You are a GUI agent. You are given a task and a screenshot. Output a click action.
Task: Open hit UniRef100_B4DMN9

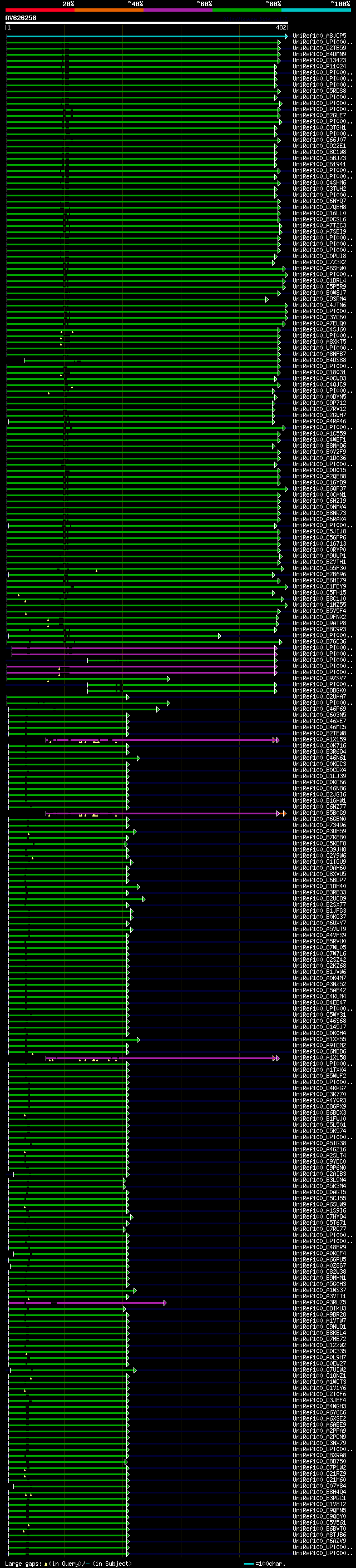319,54
